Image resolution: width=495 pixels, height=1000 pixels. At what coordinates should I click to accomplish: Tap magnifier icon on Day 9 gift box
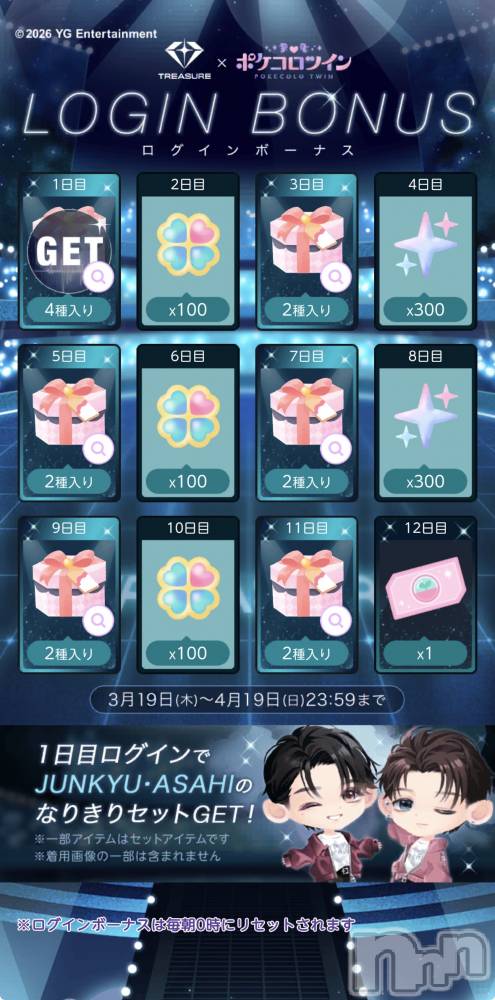click(x=99, y=620)
